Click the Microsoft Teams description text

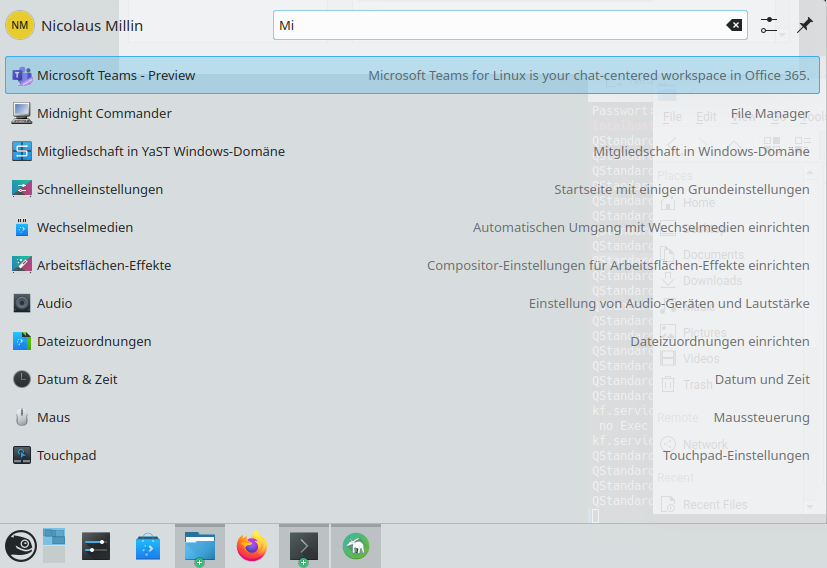589,75
